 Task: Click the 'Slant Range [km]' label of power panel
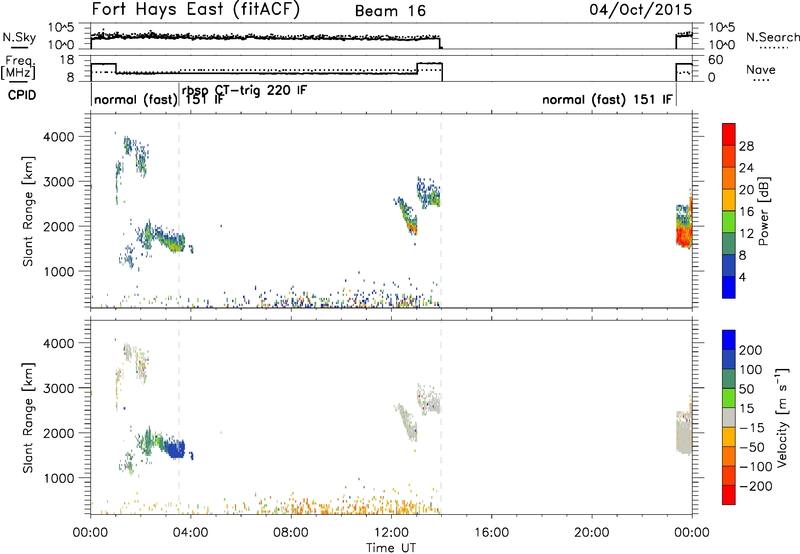[x=28, y=211]
